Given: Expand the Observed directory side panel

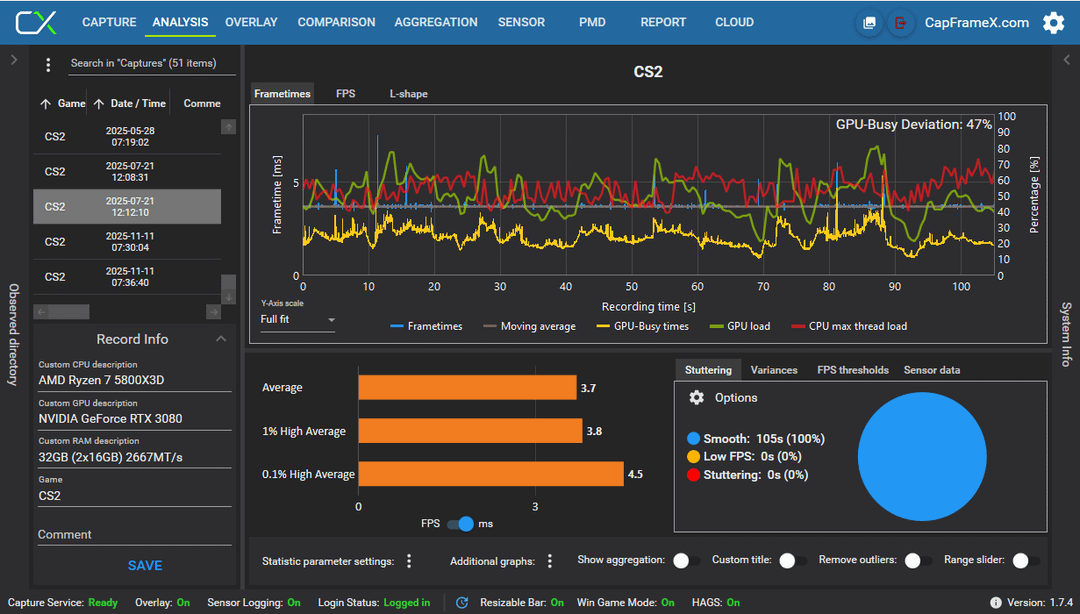Looking at the screenshot, I should click(14, 60).
